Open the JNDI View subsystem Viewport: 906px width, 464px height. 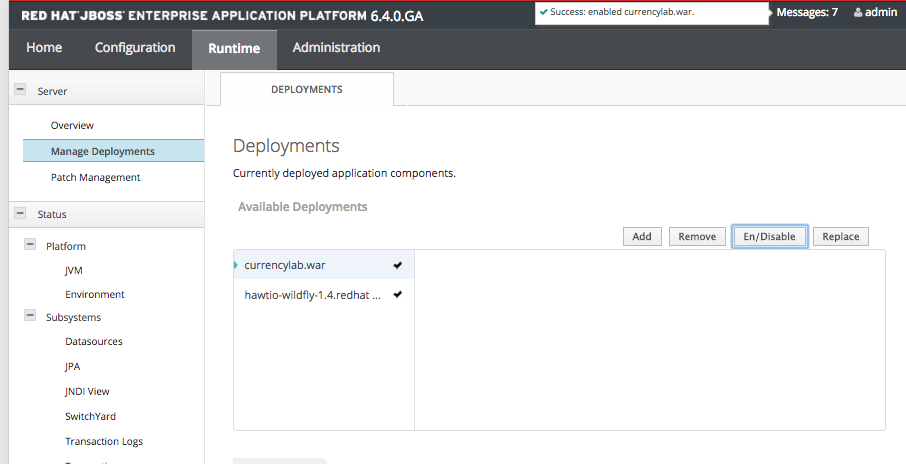click(x=87, y=391)
